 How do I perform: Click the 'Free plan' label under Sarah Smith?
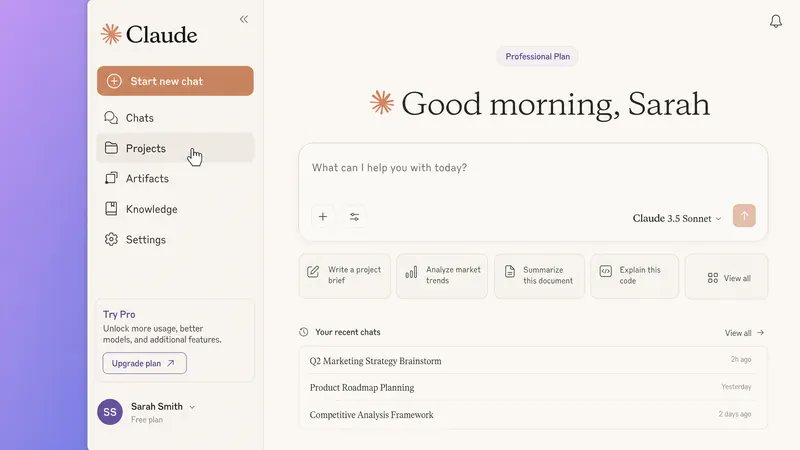tap(147, 420)
